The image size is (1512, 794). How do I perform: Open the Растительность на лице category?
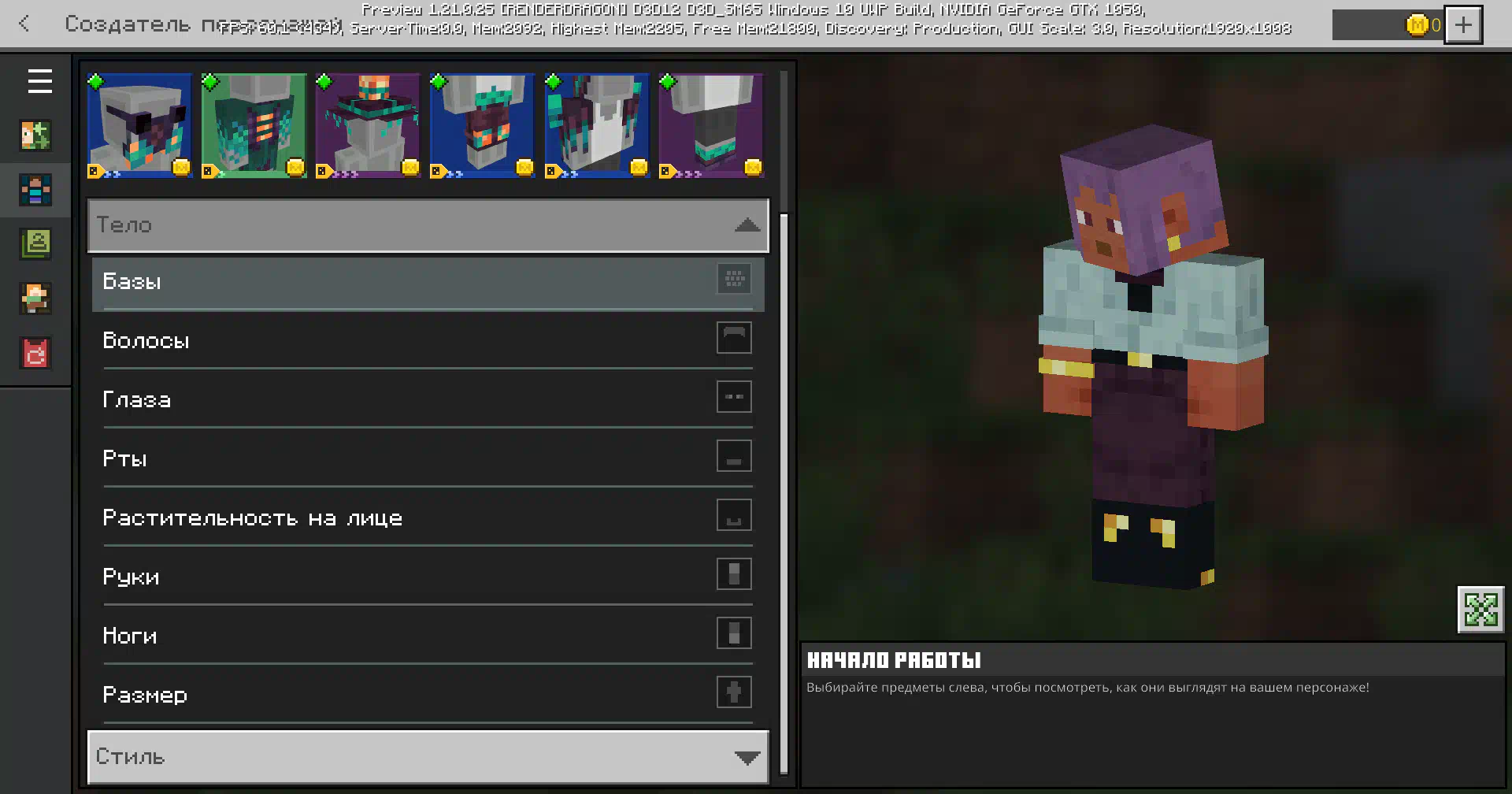pyautogui.click(x=428, y=518)
